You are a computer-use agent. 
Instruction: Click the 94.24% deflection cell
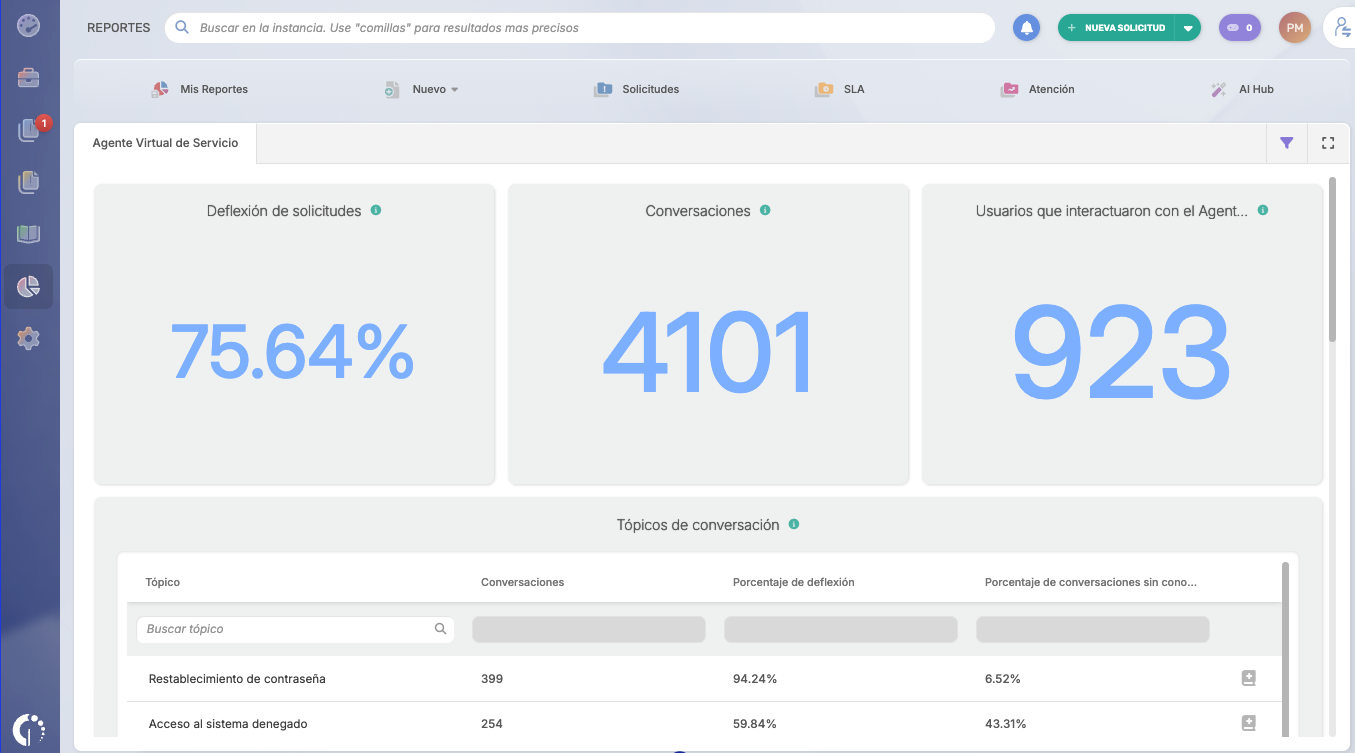[x=755, y=678]
